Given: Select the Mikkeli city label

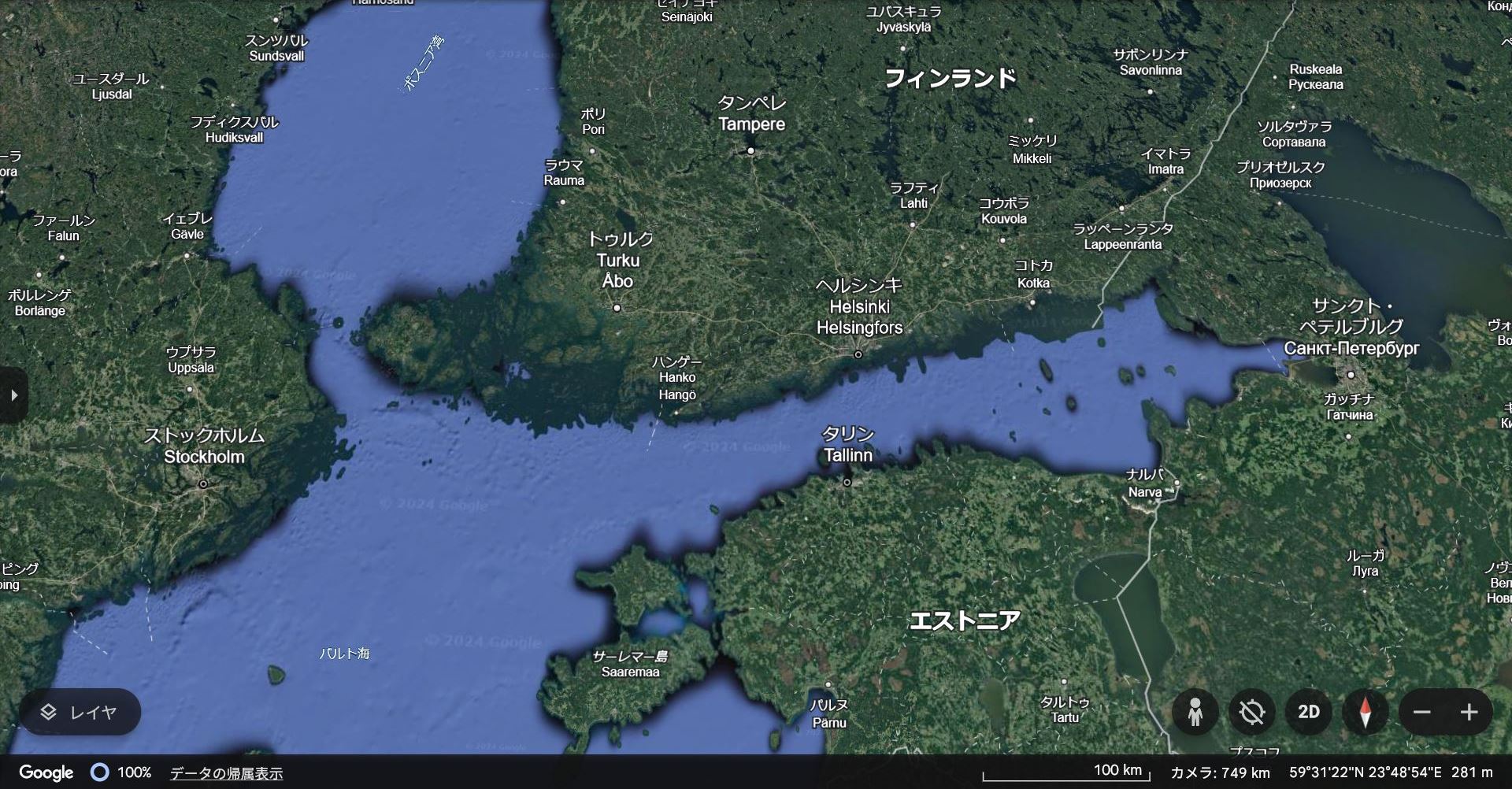Looking at the screenshot, I should [x=1032, y=150].
